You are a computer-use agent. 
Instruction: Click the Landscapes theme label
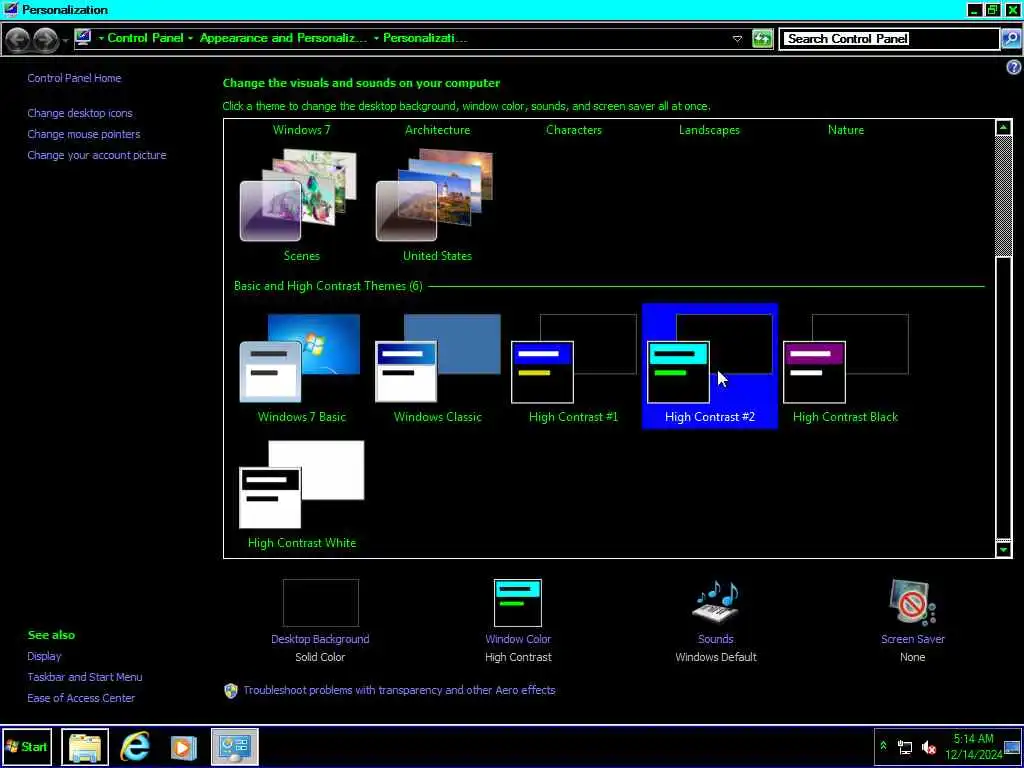click(x=709, y=129)
